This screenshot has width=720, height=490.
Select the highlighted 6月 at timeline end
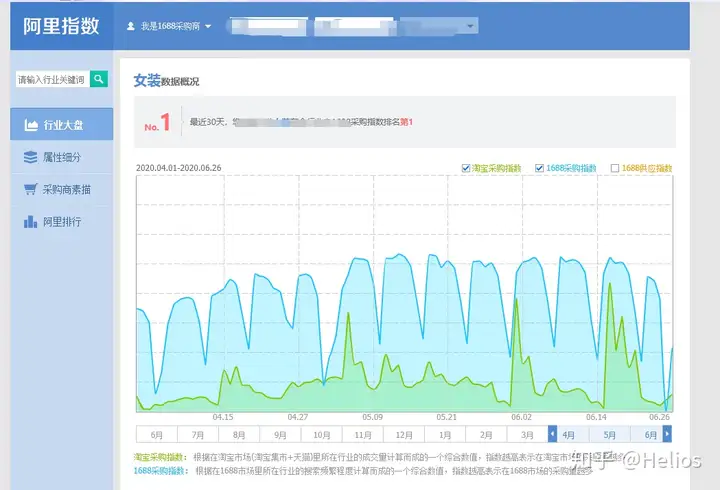coord(651,435)
